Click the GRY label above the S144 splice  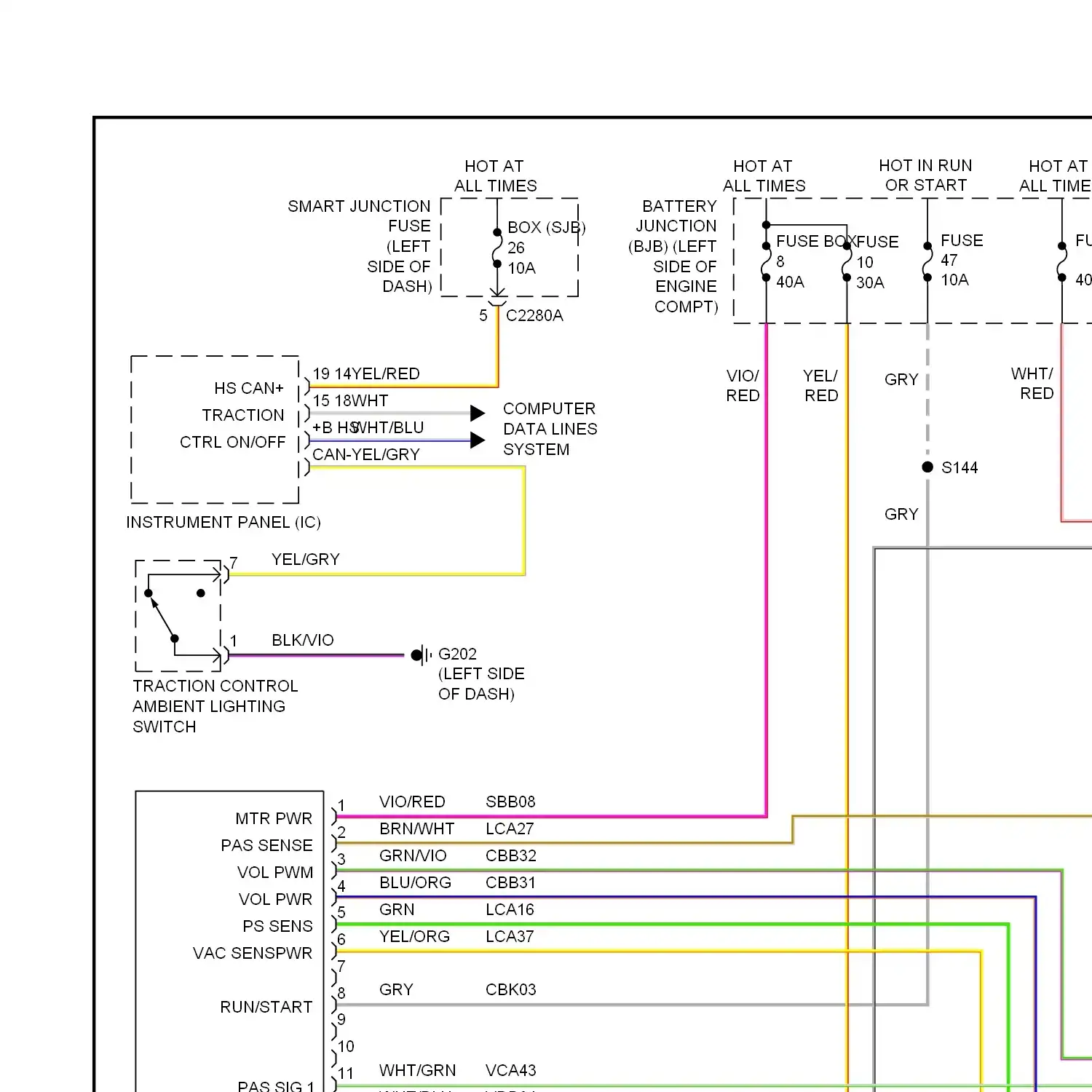coord(901,379)
